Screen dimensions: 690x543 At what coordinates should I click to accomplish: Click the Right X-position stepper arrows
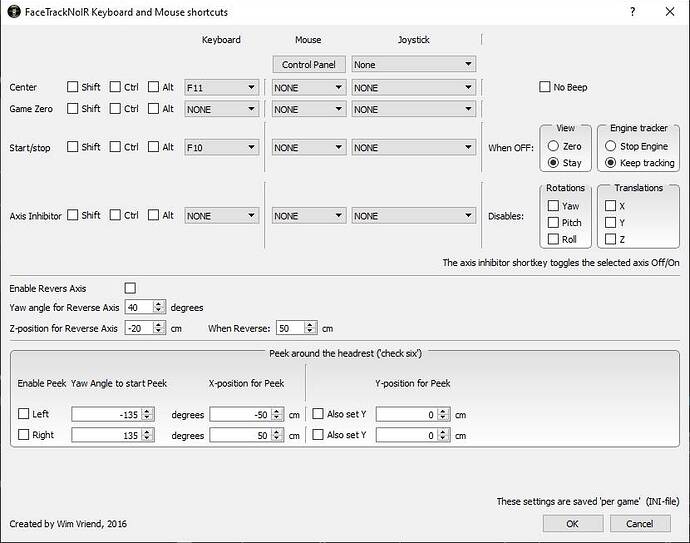pyautogui.click(x=277, y=435)
